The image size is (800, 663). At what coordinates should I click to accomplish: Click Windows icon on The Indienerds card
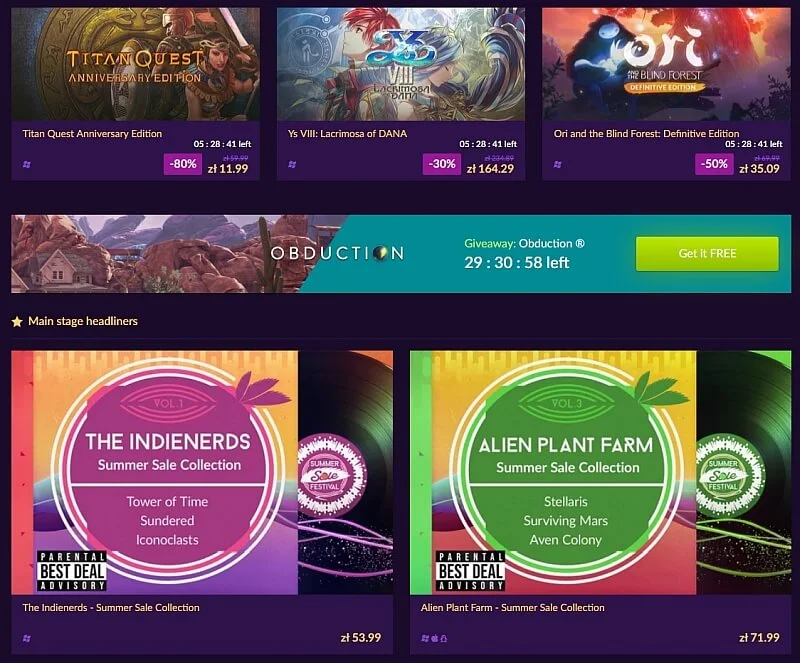point(27,638)
